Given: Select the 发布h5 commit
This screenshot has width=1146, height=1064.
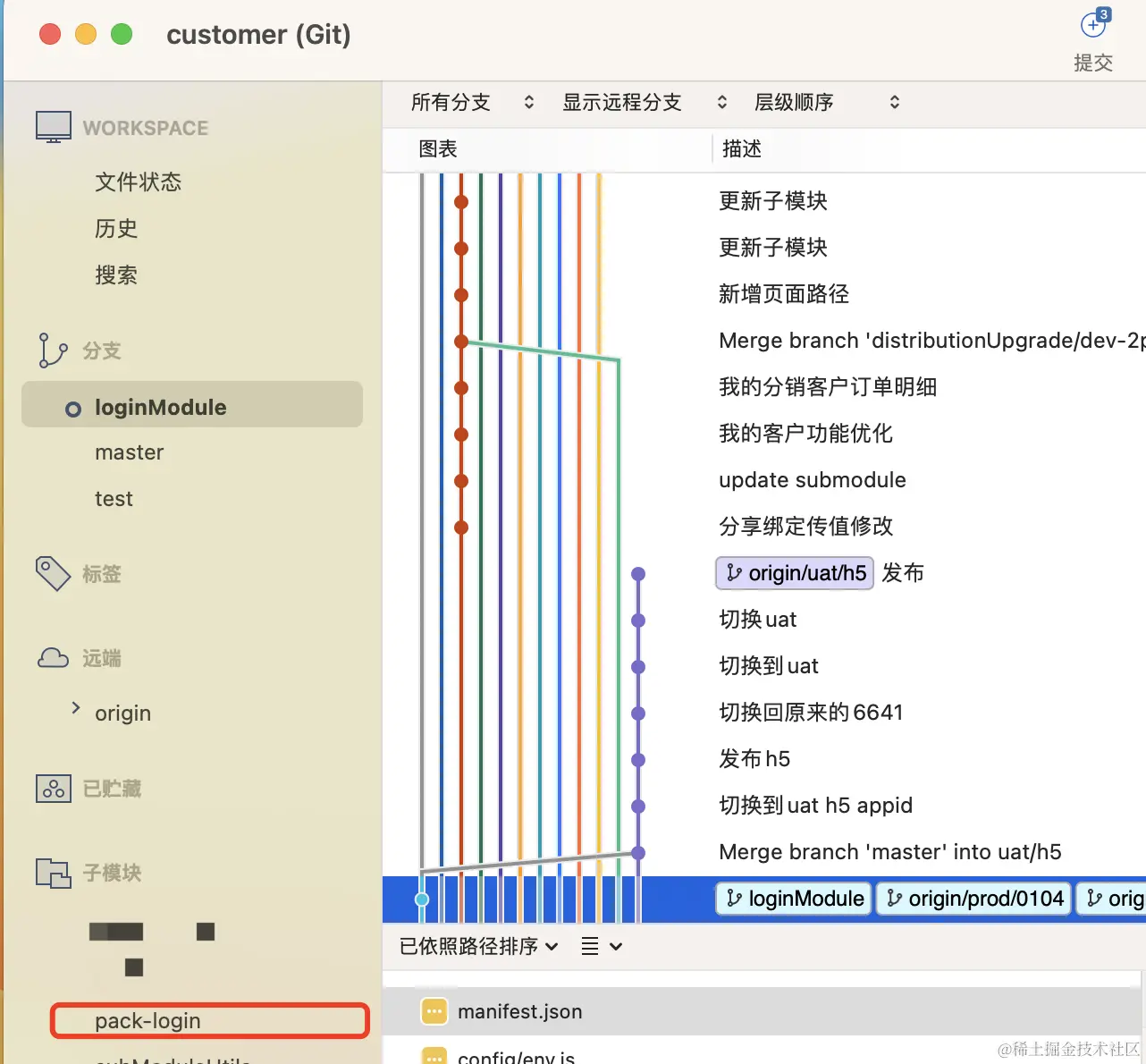Looking at the screenshot, I should pyautogui.click(x=754, y=759).
